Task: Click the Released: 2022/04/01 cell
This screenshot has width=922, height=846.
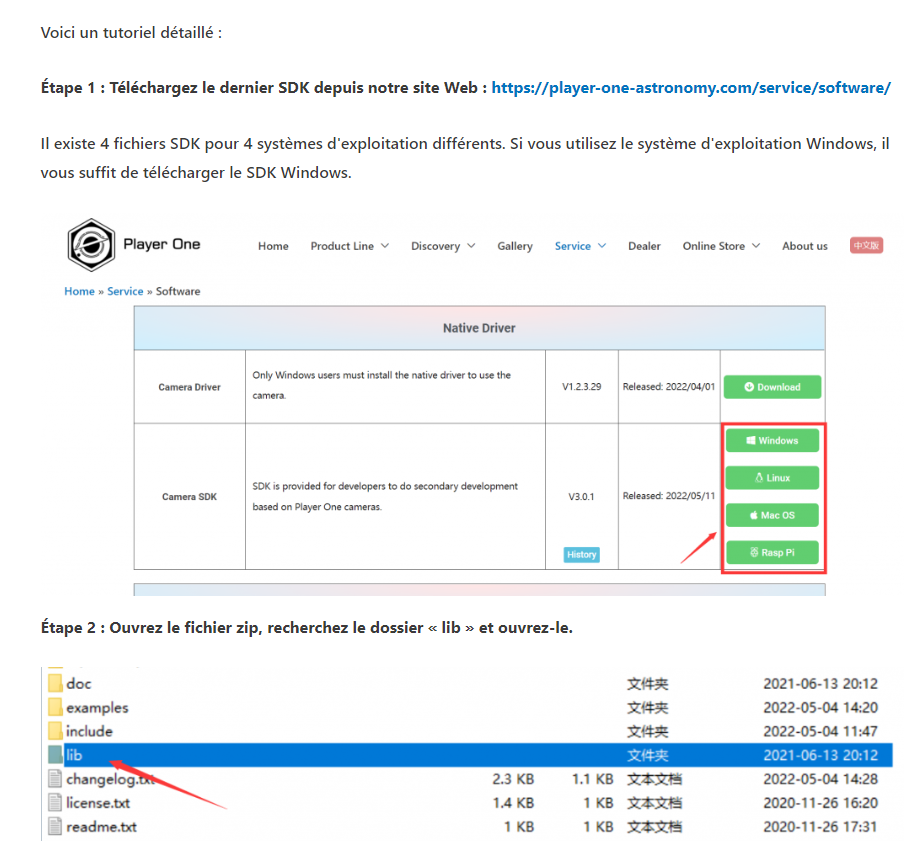Action: tap(669, 386)
